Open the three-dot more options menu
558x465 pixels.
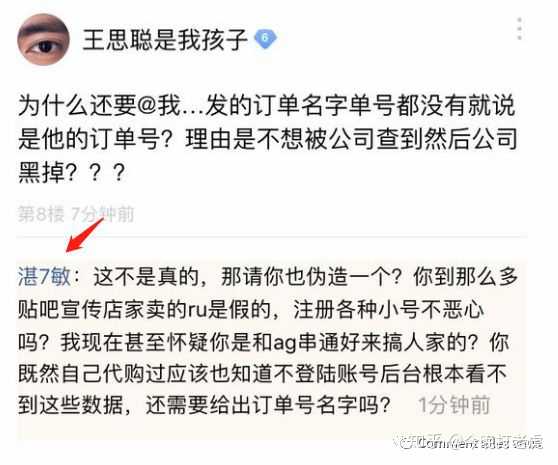tap(520, 28)
